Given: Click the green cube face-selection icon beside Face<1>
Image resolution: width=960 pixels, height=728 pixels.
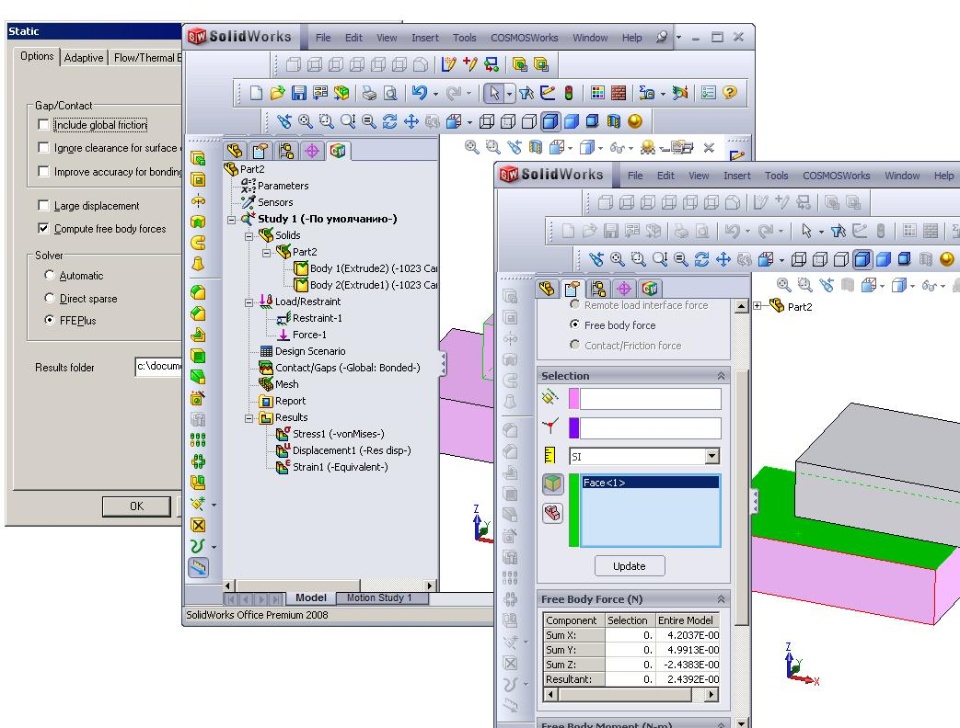Looking at the screenshot, I should (x=553, y=483).
